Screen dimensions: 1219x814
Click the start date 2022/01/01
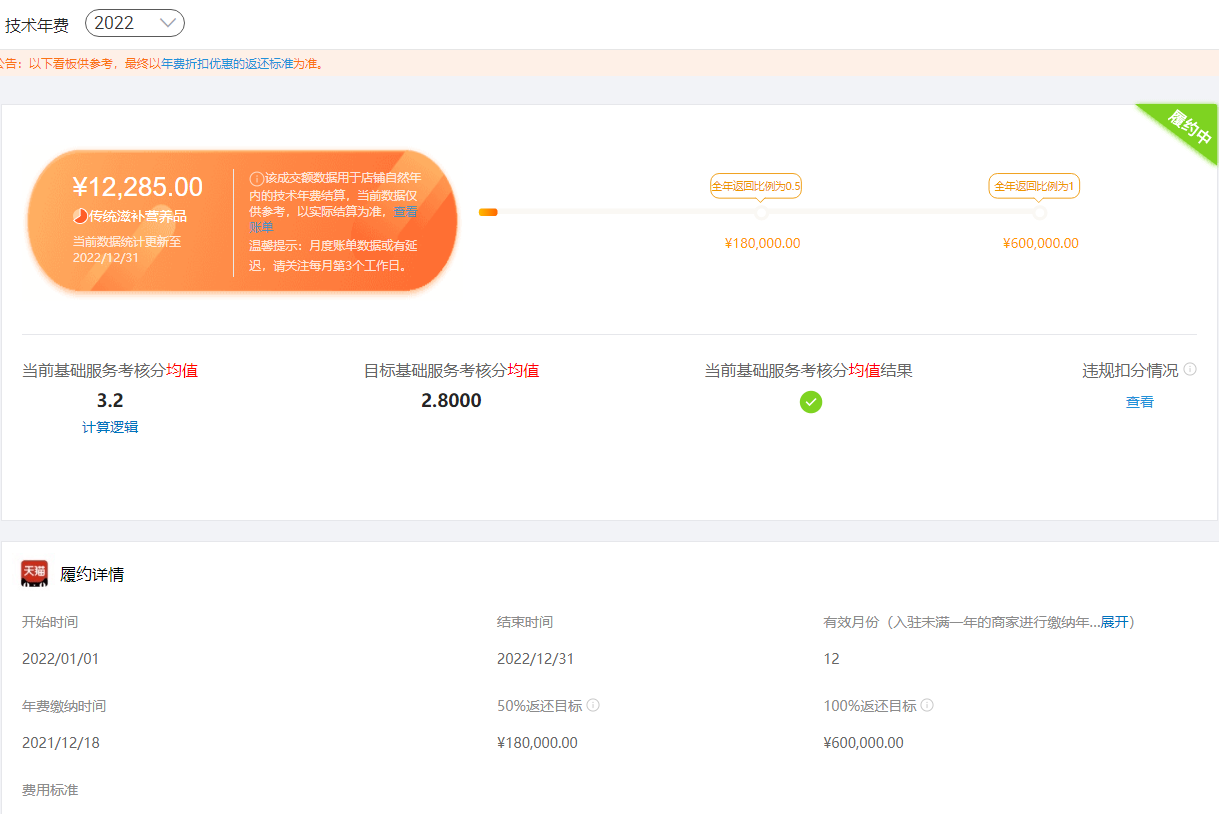point(61,659)
